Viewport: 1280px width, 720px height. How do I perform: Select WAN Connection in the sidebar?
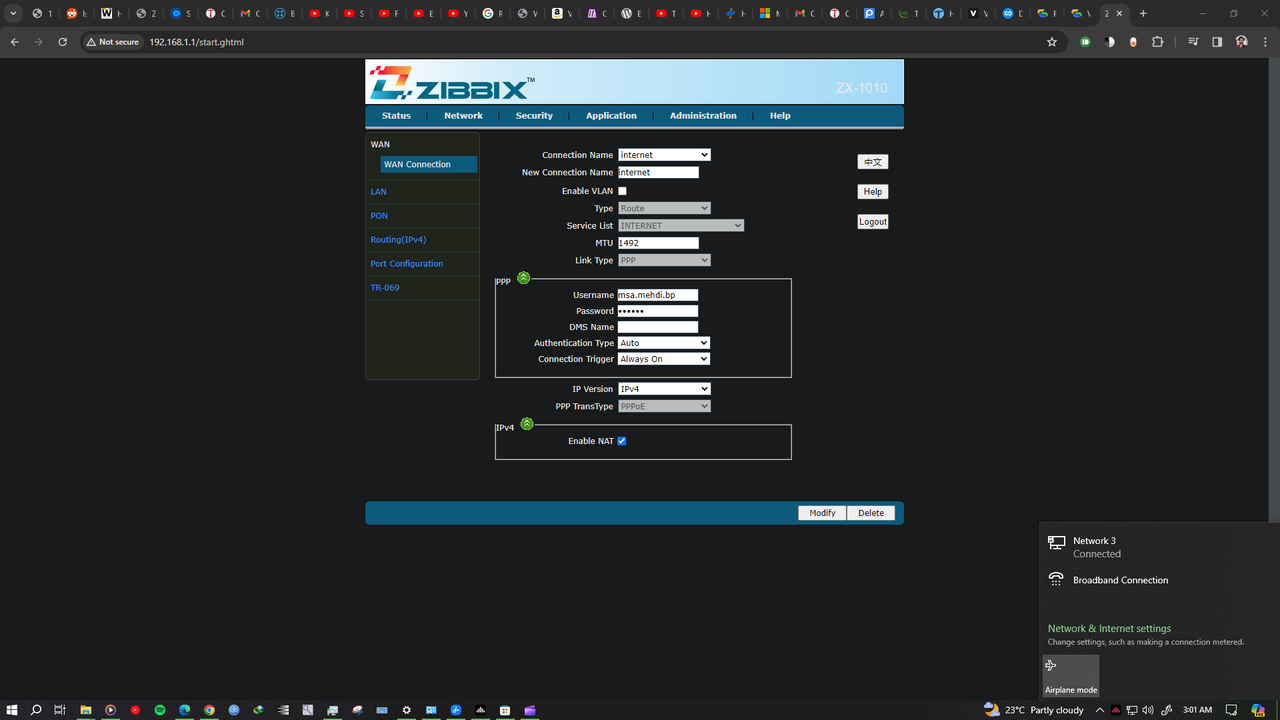point(428,164)
